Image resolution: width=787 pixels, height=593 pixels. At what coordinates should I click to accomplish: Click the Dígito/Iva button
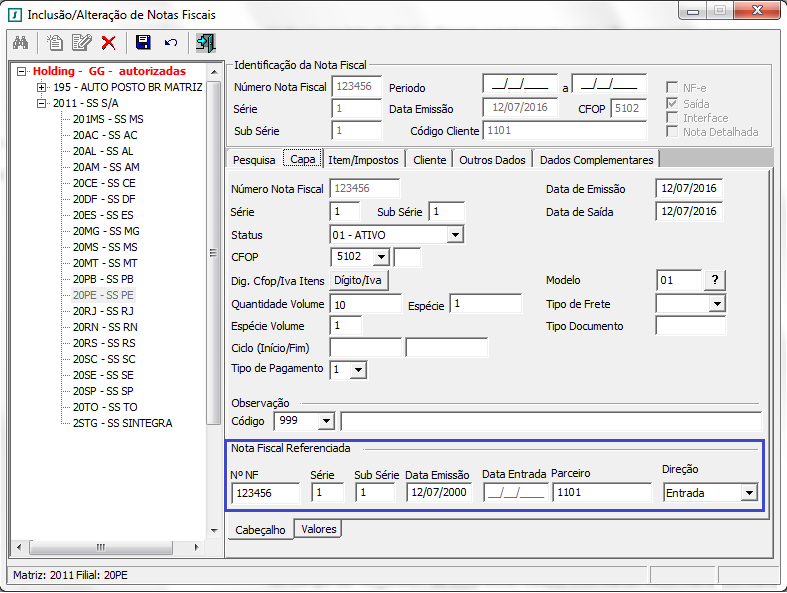coord(358,281)
